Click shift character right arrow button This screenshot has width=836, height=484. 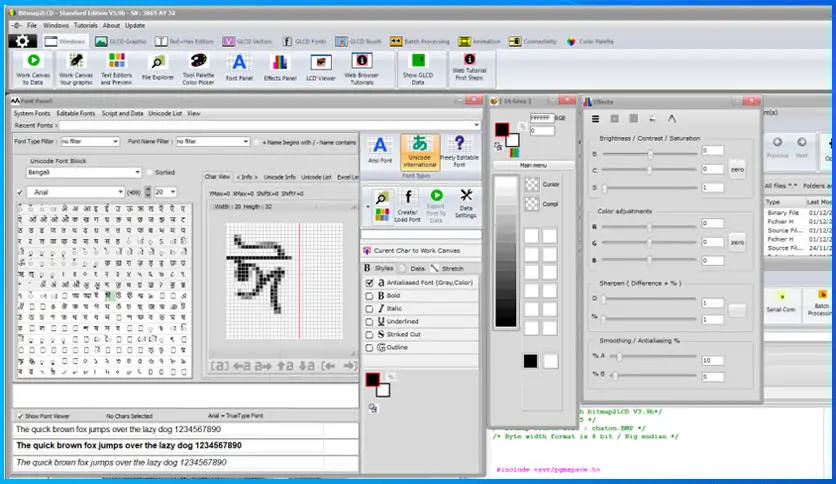pos(263,366)
